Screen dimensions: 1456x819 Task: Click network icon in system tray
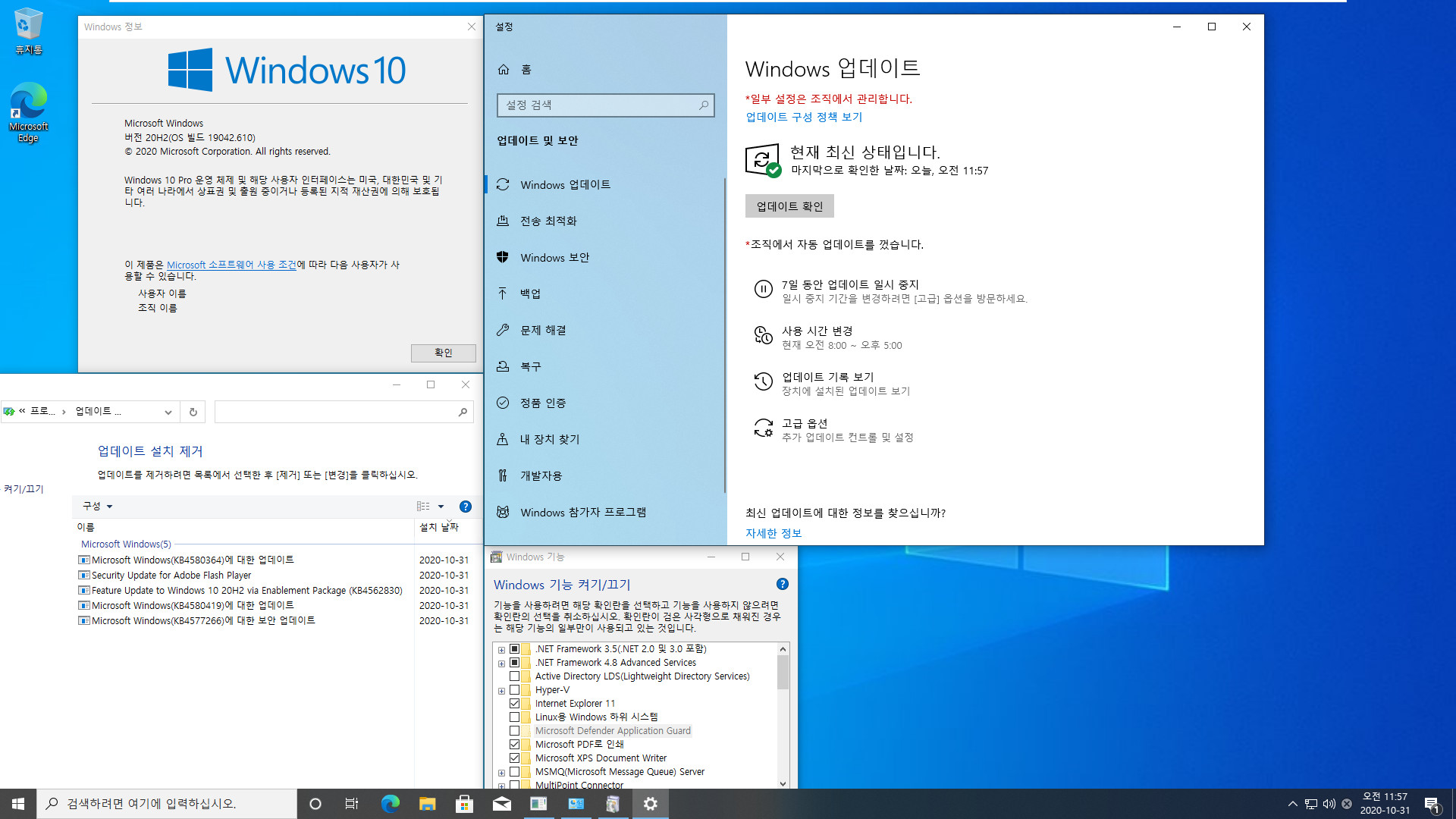(1310, 804)
